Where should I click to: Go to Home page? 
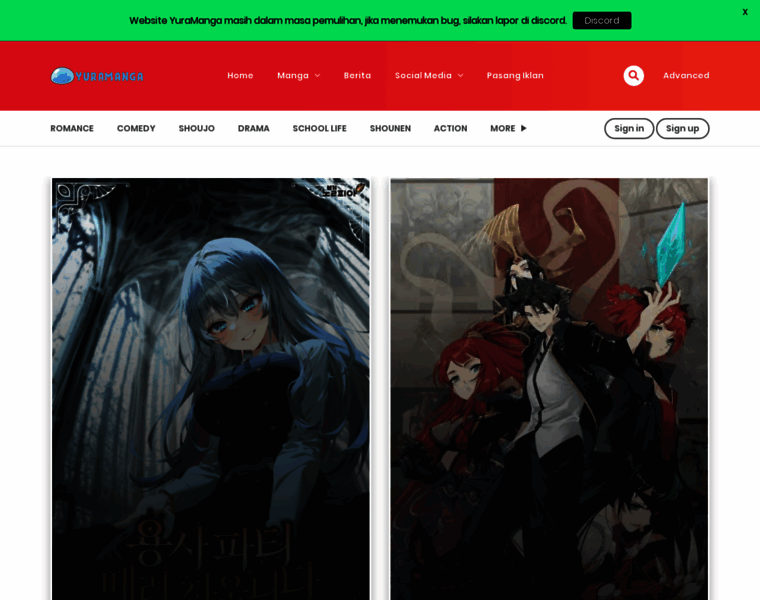240,76
